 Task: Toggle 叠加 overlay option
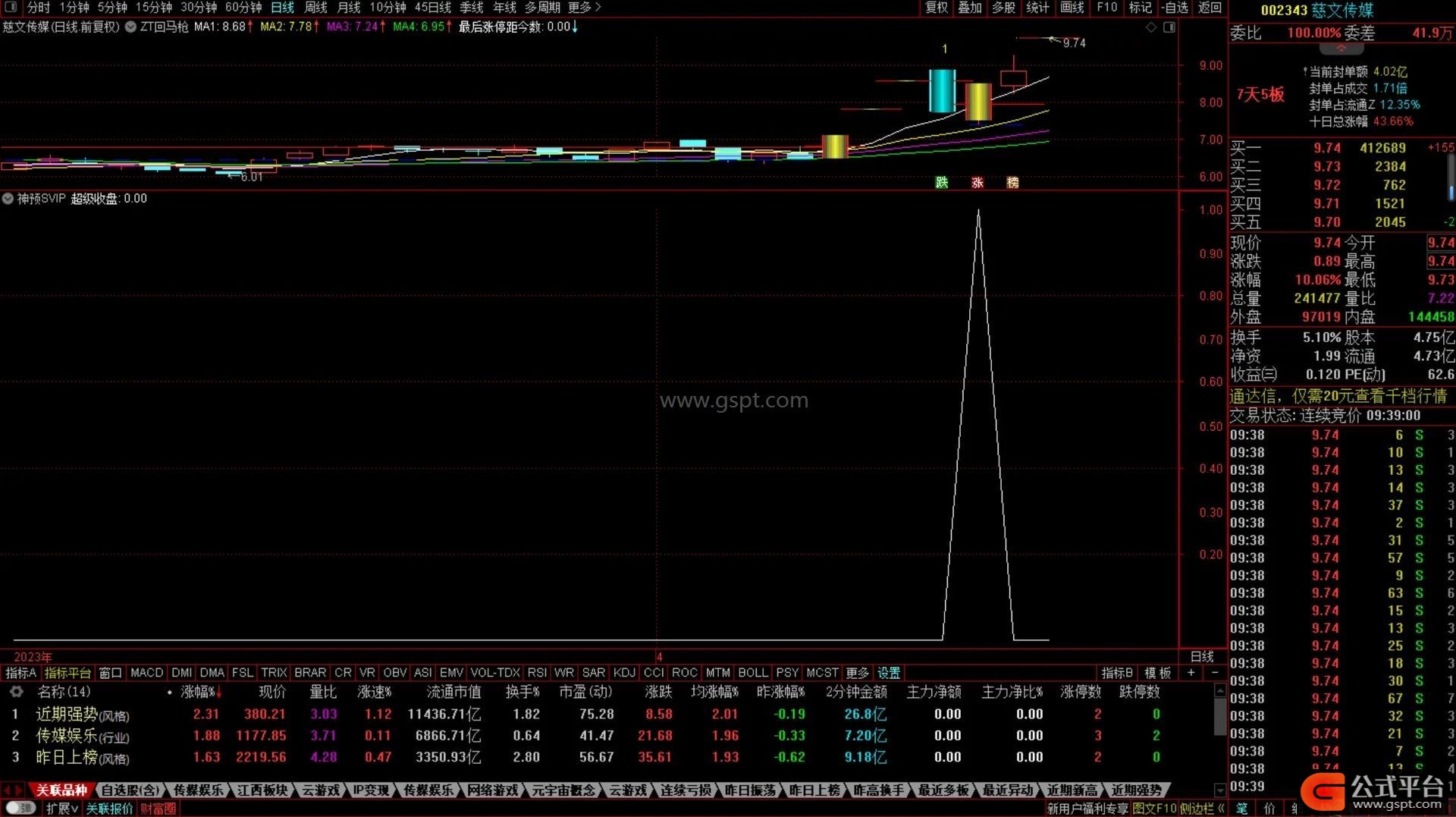970,8
